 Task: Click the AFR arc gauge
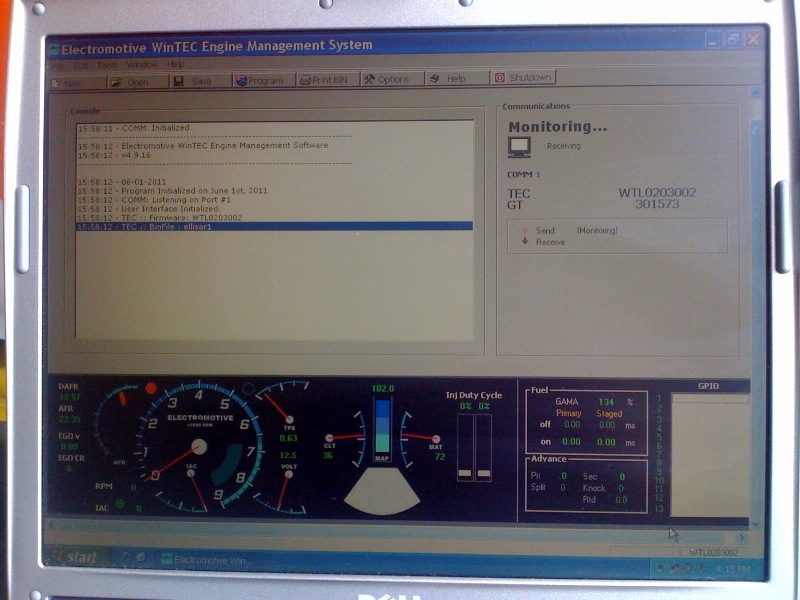(115, 423)
